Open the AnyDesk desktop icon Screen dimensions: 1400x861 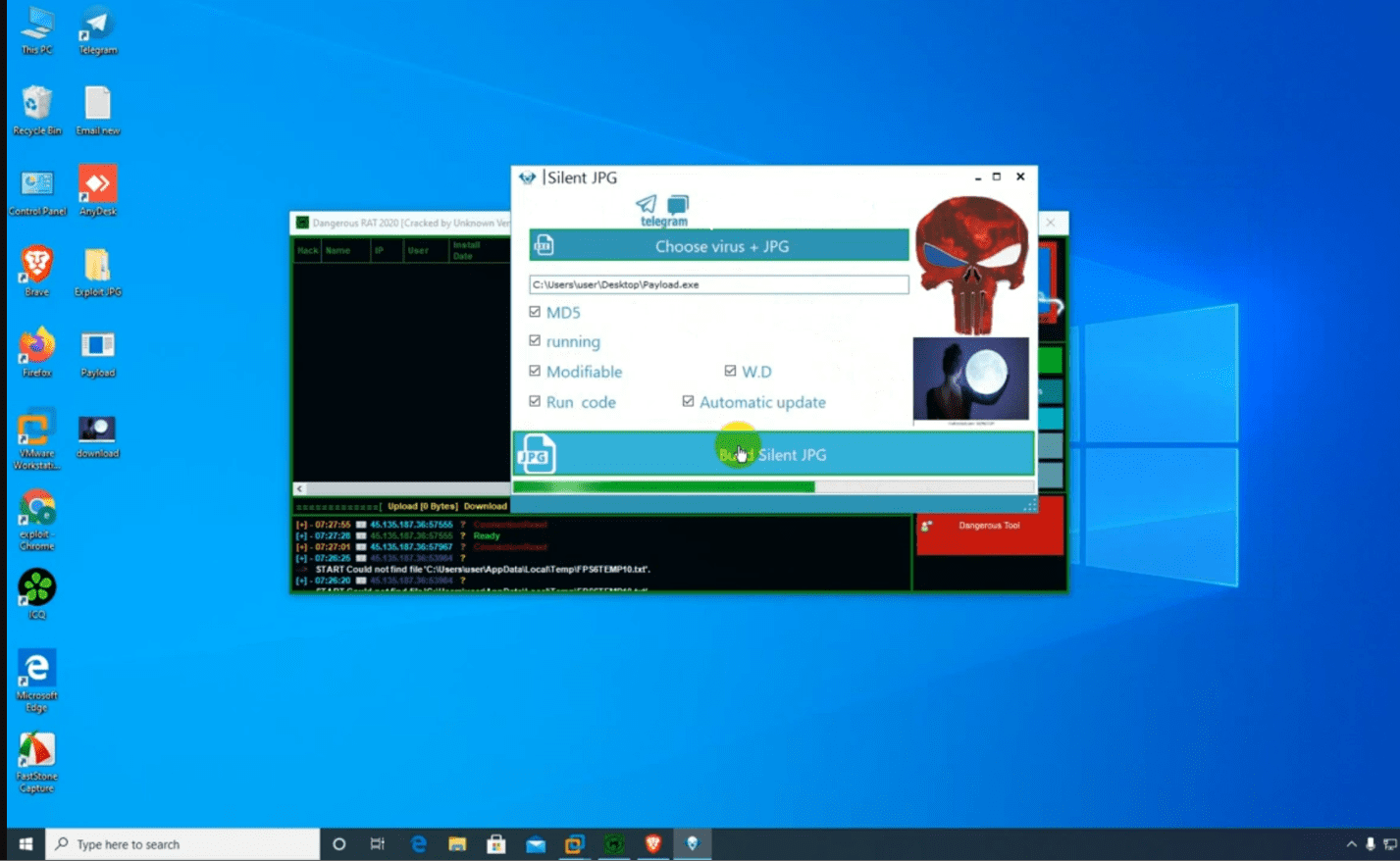coord(97,187)
